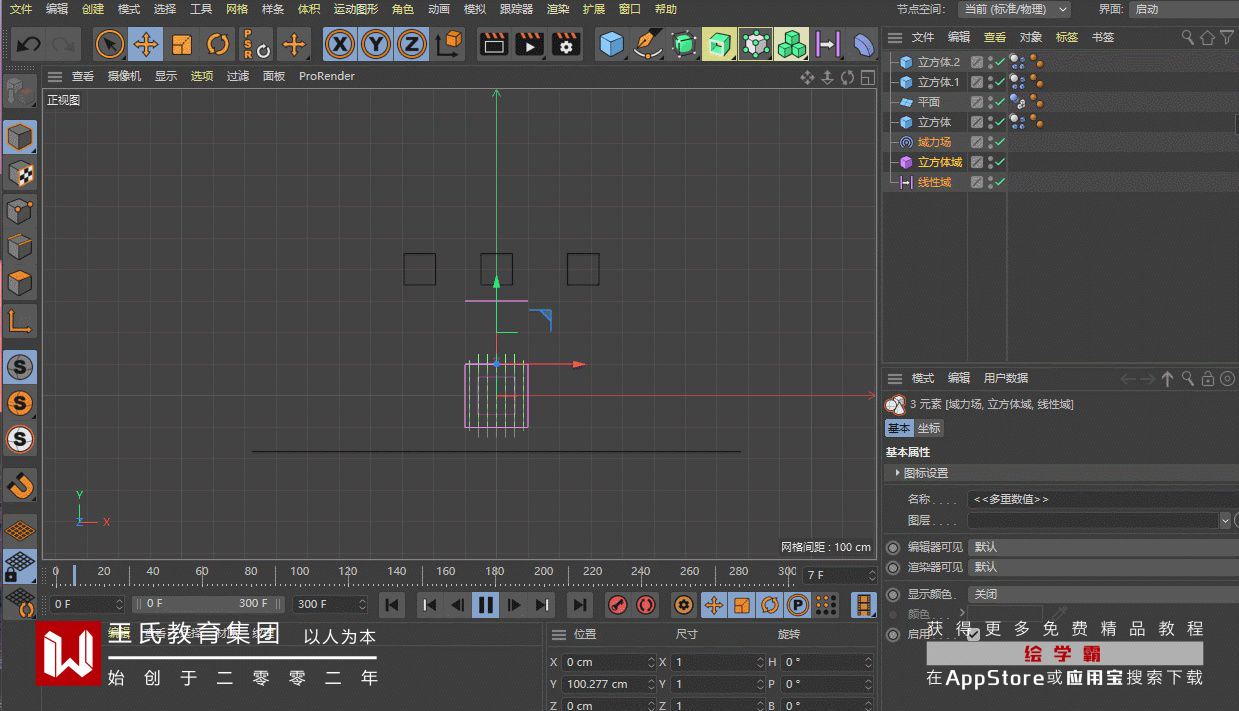Click the Undo arrow icon

[29, 45]
